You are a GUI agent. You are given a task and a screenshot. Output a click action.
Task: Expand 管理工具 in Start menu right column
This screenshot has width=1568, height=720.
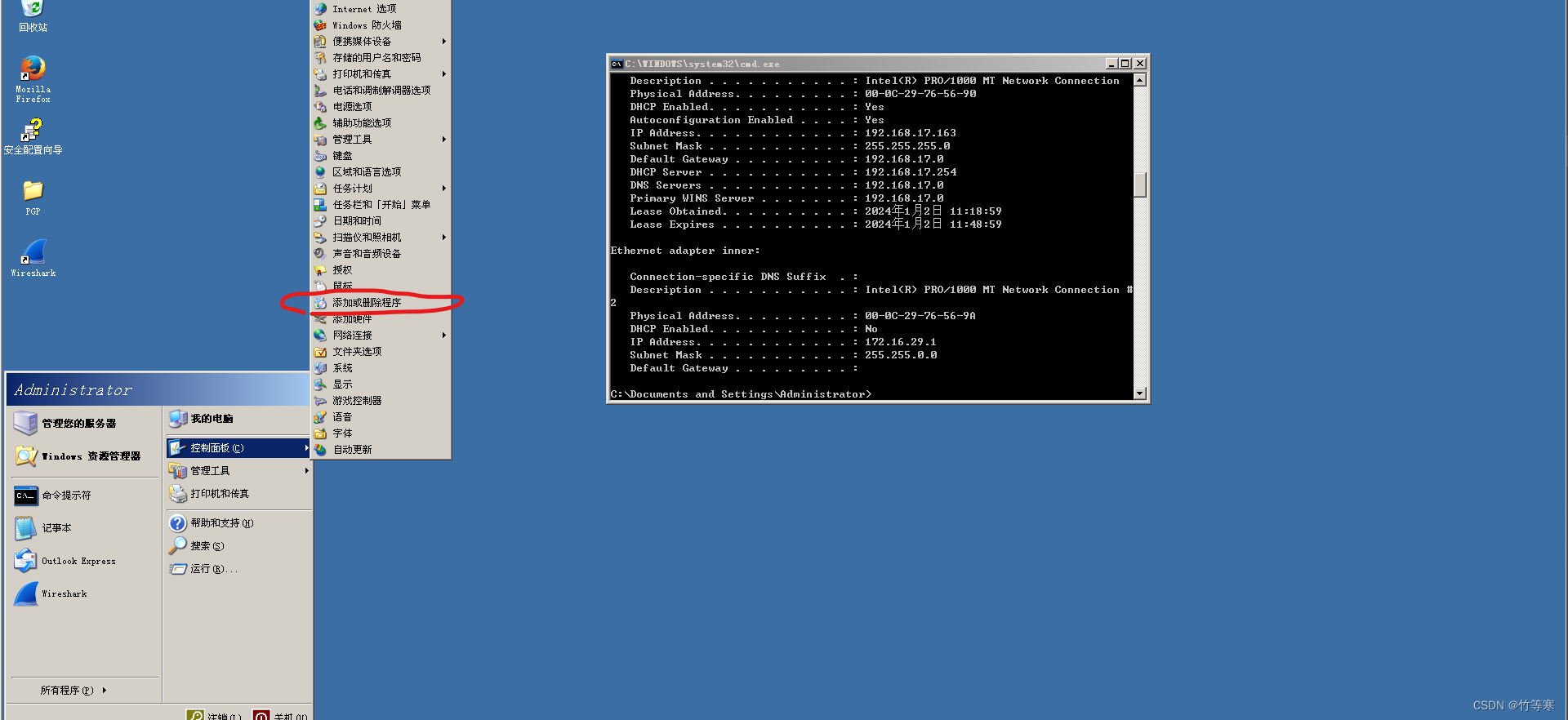pos(238,470)
